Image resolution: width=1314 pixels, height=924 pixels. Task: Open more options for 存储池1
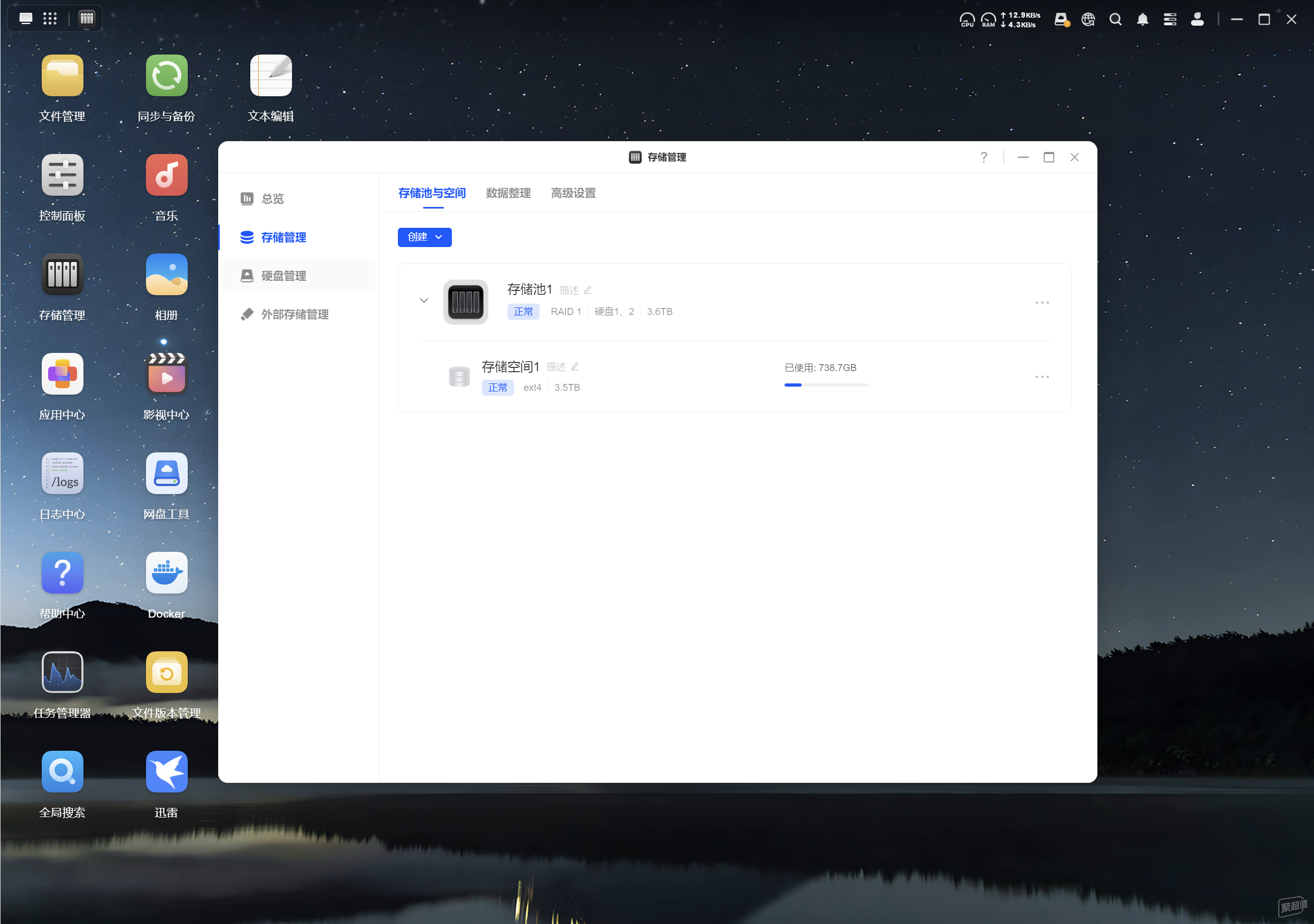(x=1042, y=302)
